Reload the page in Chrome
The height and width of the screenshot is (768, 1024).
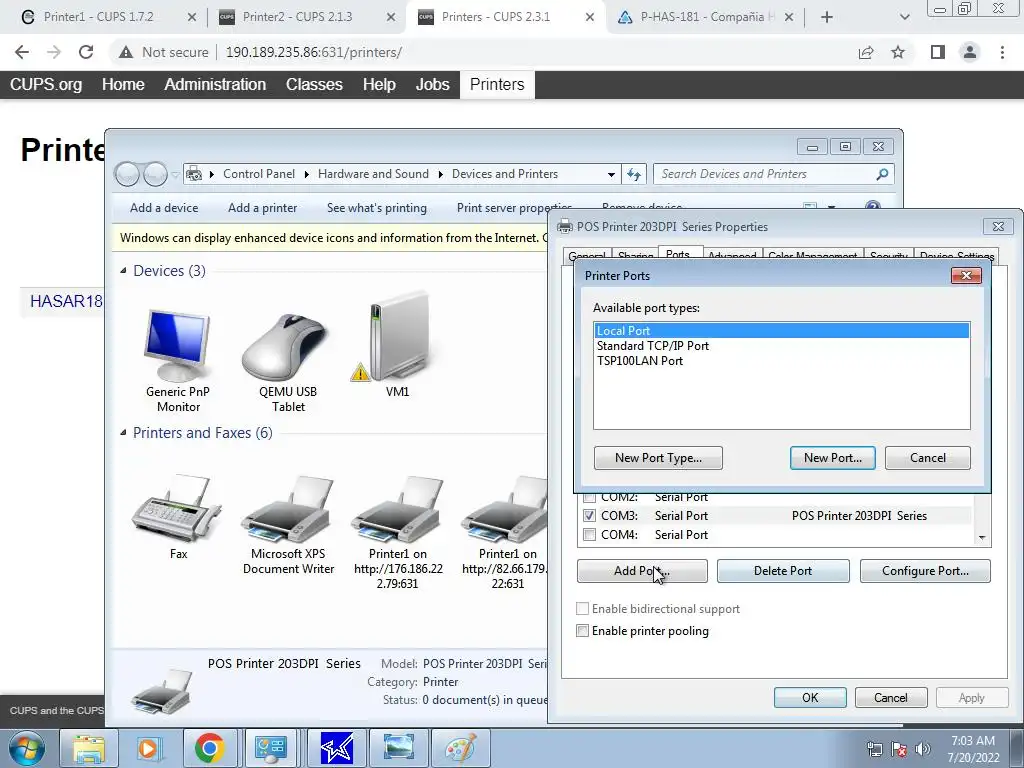[x=86, y=52]
